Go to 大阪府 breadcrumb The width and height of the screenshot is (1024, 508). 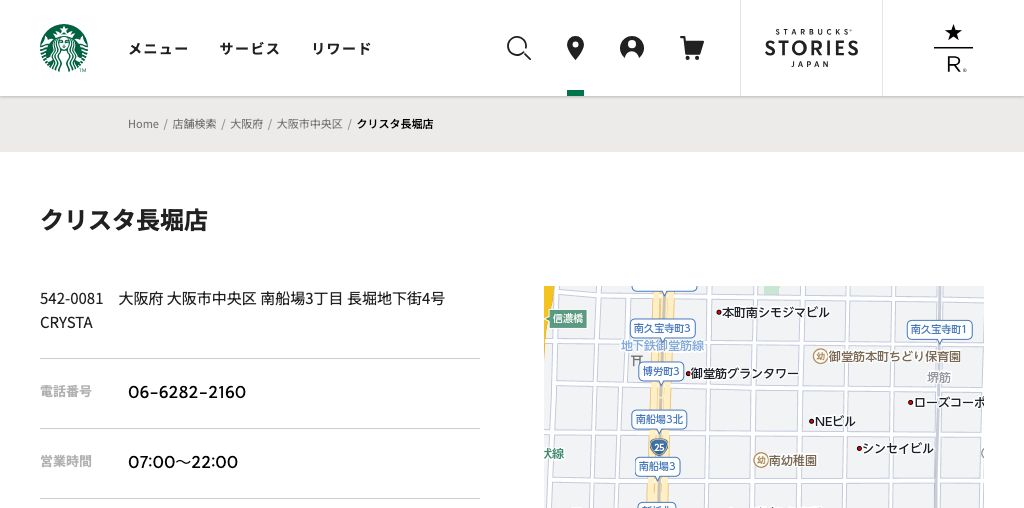click(246, 124)
